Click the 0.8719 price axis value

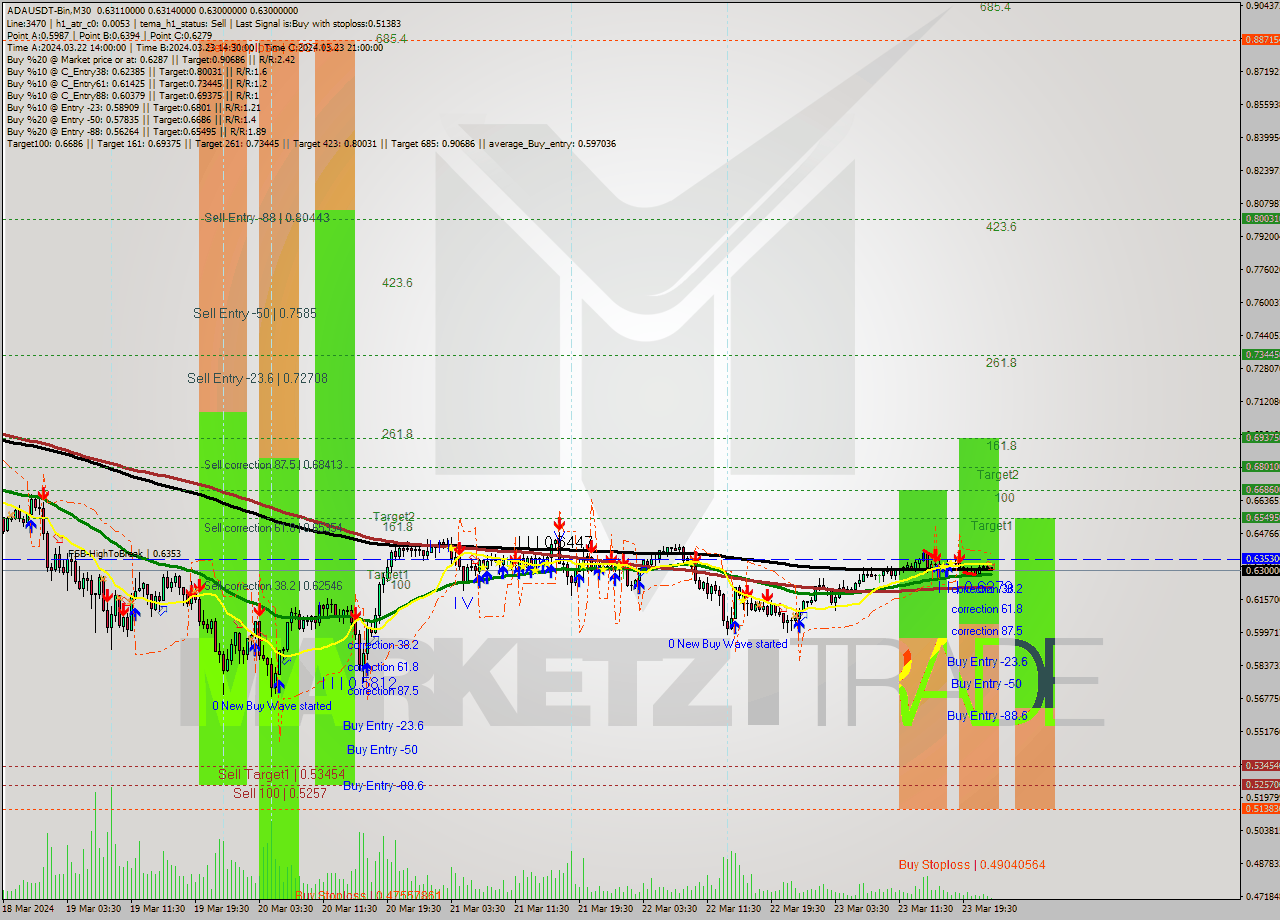point(1262,71)
